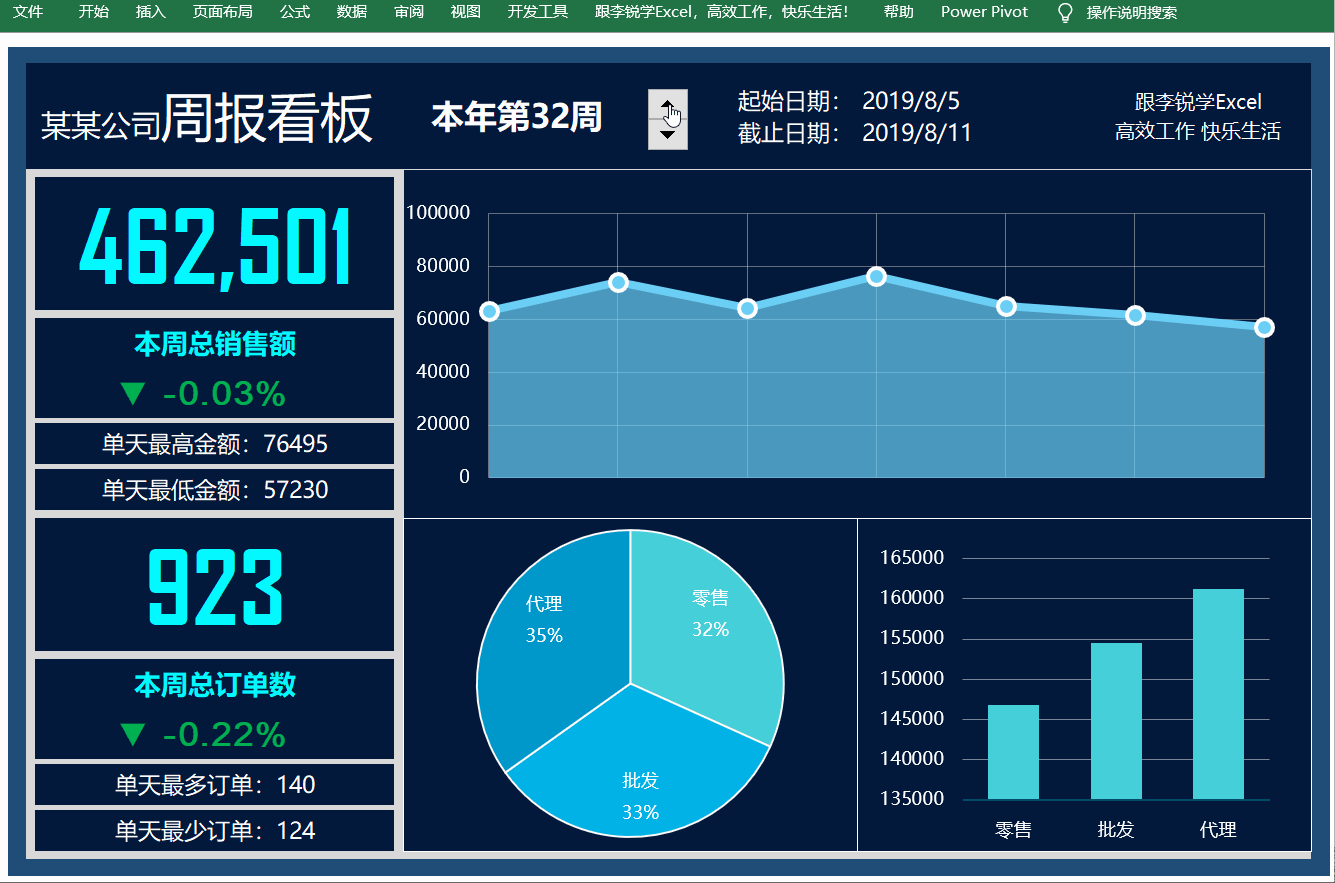Select the 页面布局 tab
1335x883 pixels.
pos(222,12)
